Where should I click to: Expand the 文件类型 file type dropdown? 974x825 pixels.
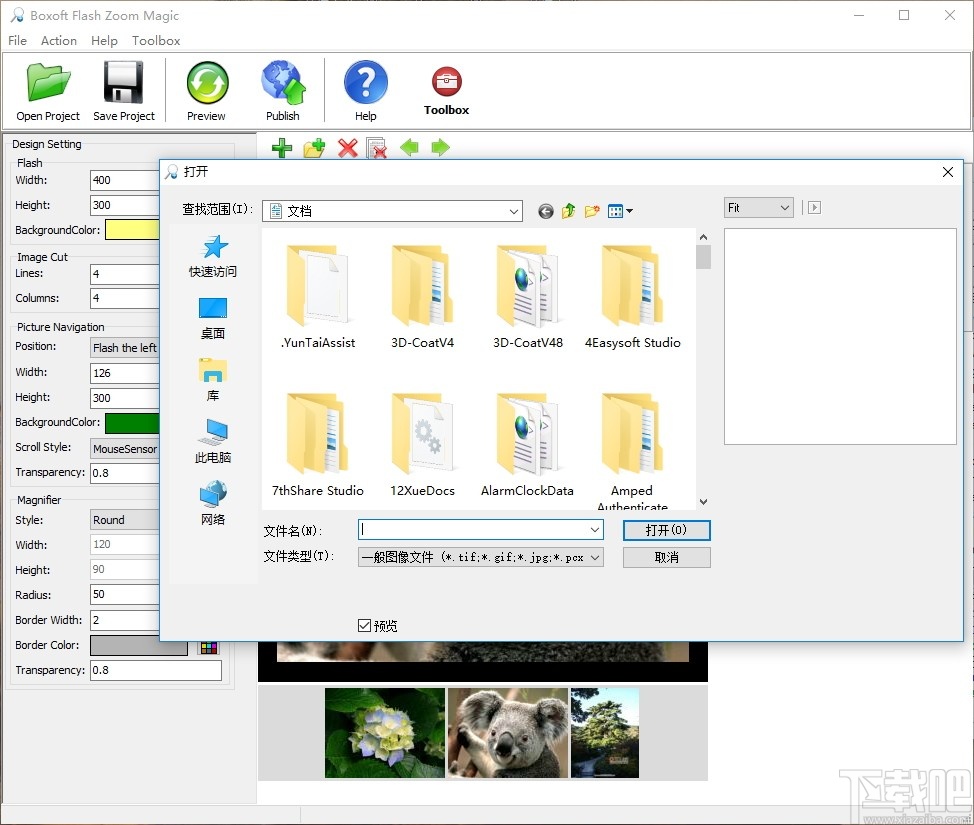595,557
